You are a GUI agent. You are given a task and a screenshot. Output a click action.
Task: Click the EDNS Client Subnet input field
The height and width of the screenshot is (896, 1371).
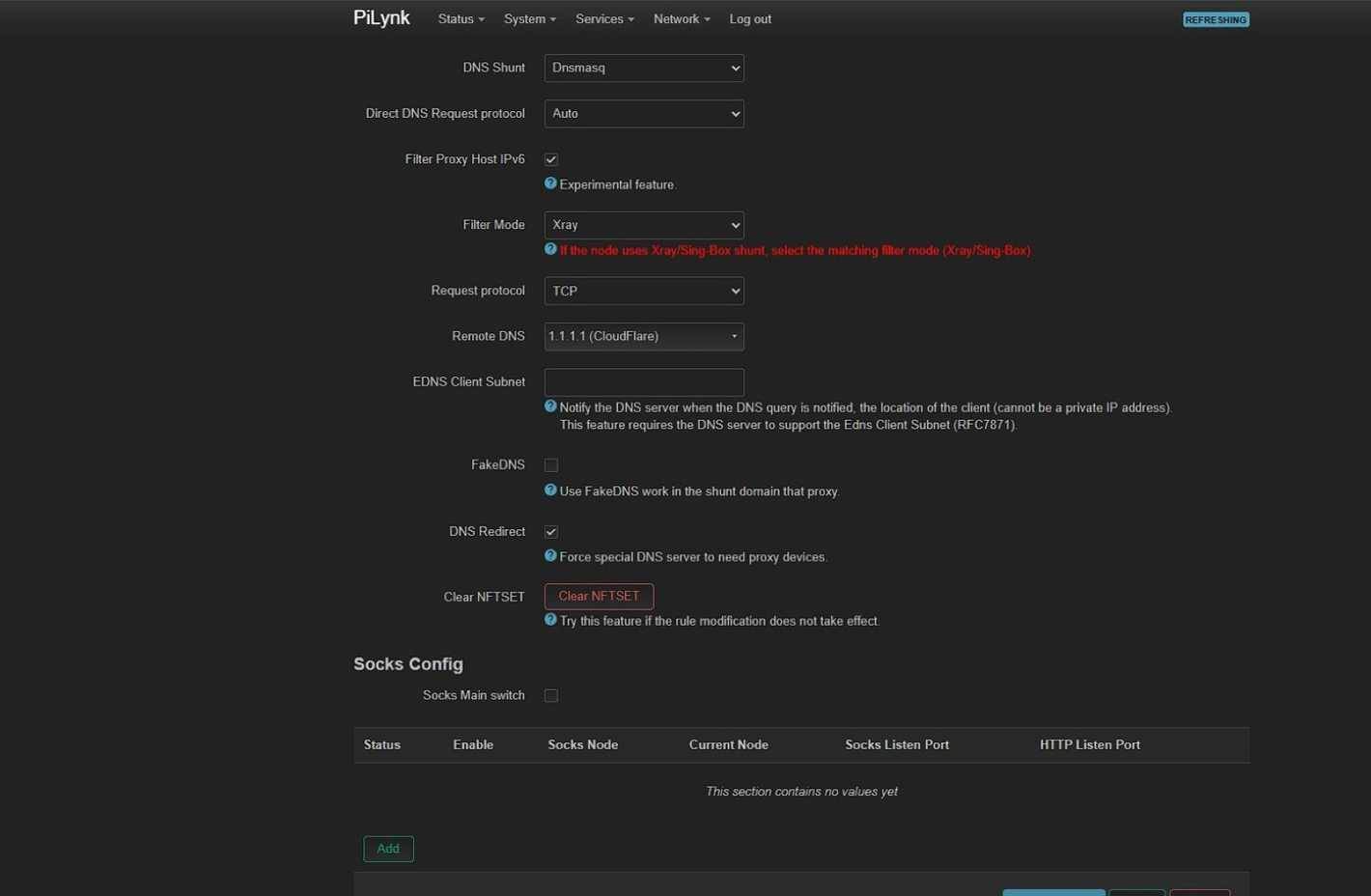click(644, 382)
